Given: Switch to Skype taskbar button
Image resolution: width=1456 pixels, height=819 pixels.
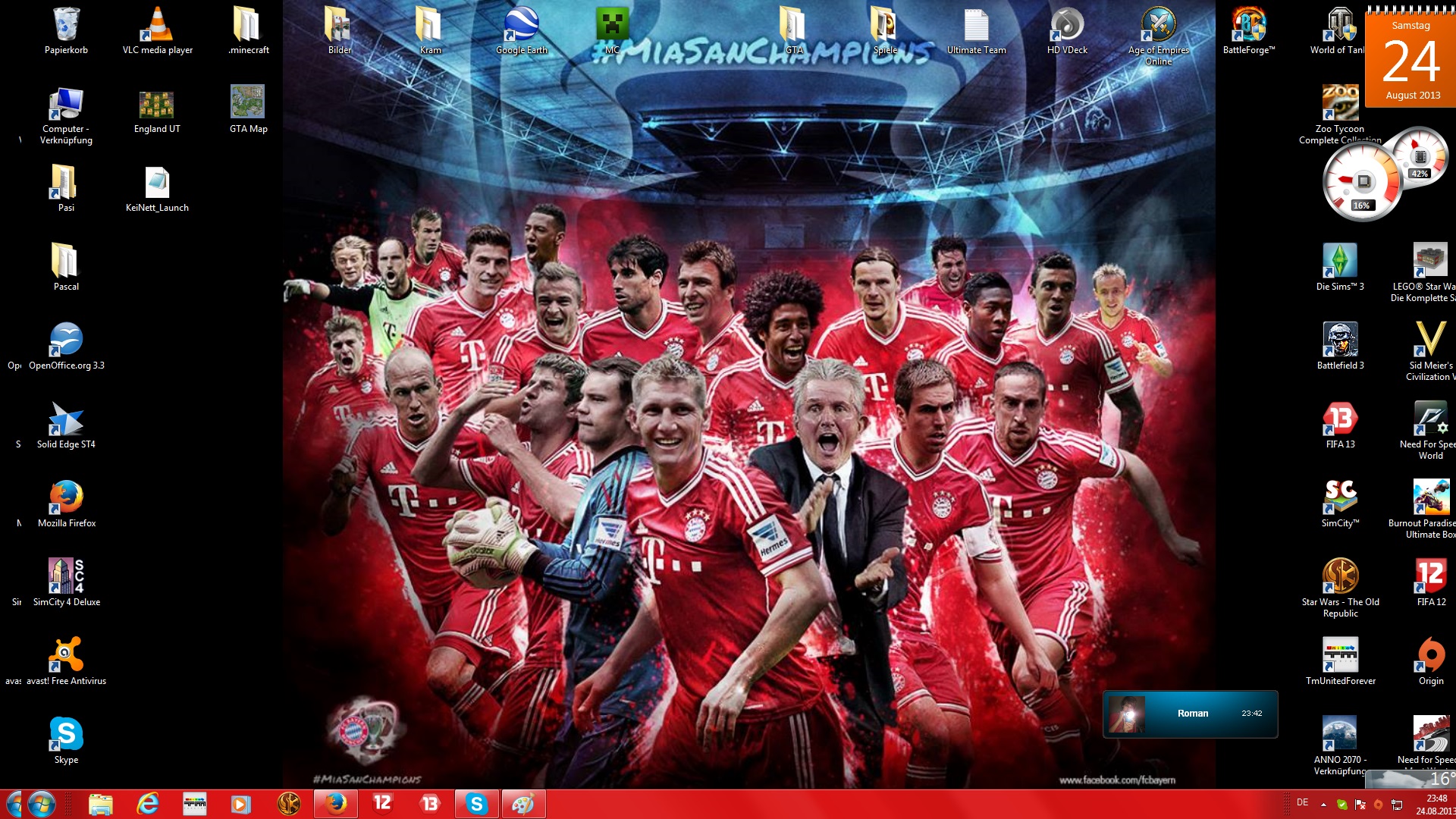Looking at the screenshot, I should click(x=476, y=804).
